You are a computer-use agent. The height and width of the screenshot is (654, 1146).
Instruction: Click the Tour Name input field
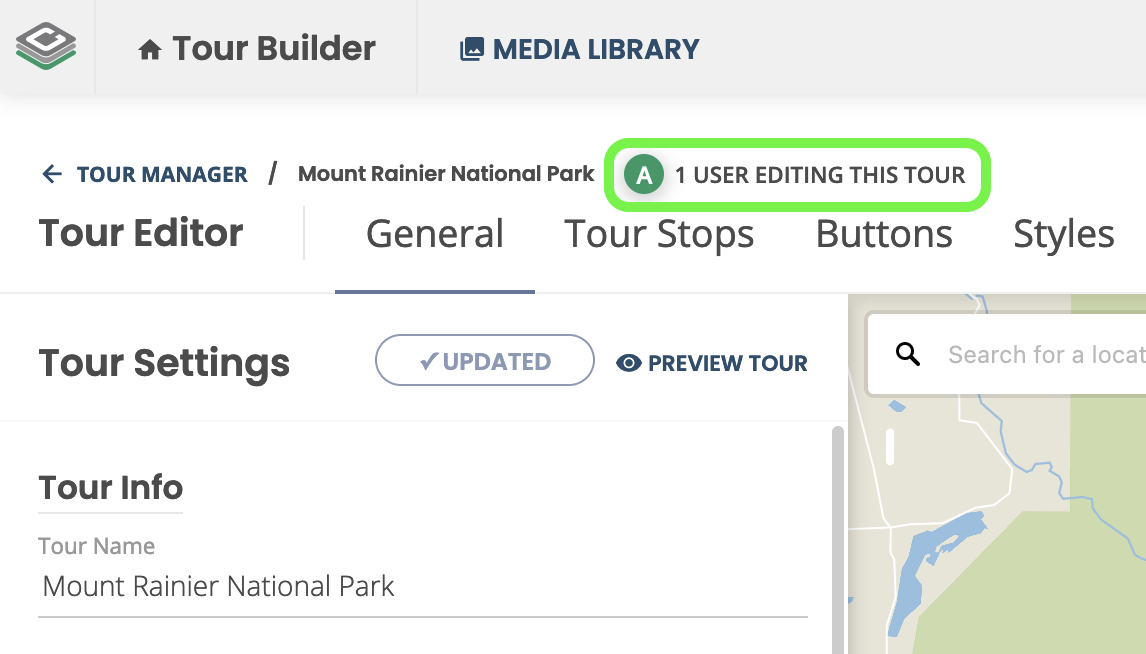tap(422, 586)
